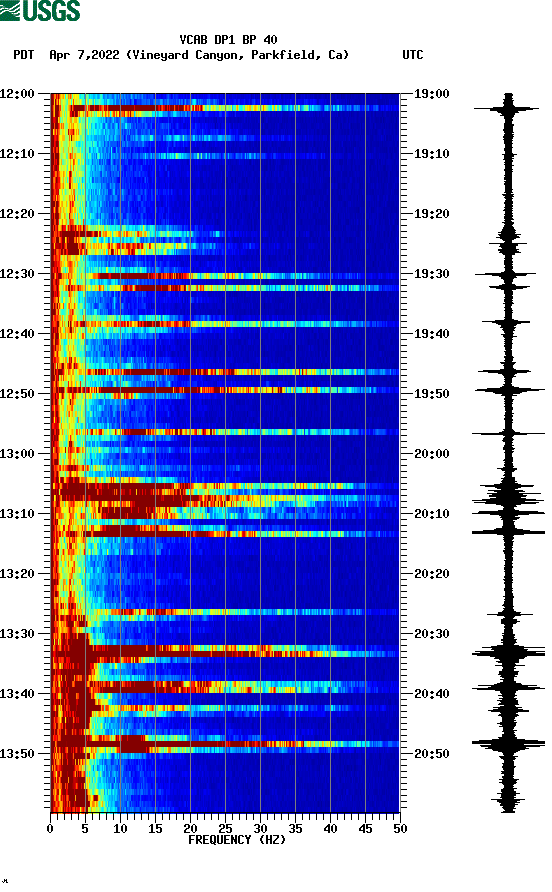The image size is (552, 892).
Task: Click the 25 Hz frequency tick label
Action: [225, 829]
